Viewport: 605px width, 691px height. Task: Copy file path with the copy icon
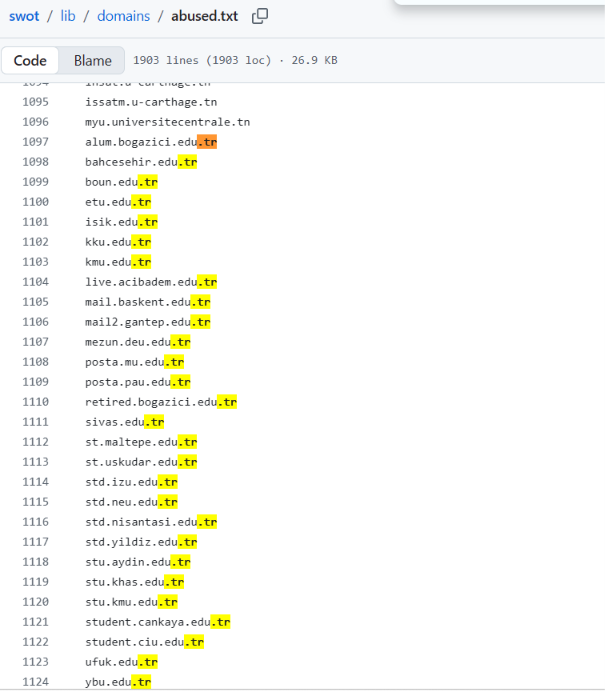point(260,16)
